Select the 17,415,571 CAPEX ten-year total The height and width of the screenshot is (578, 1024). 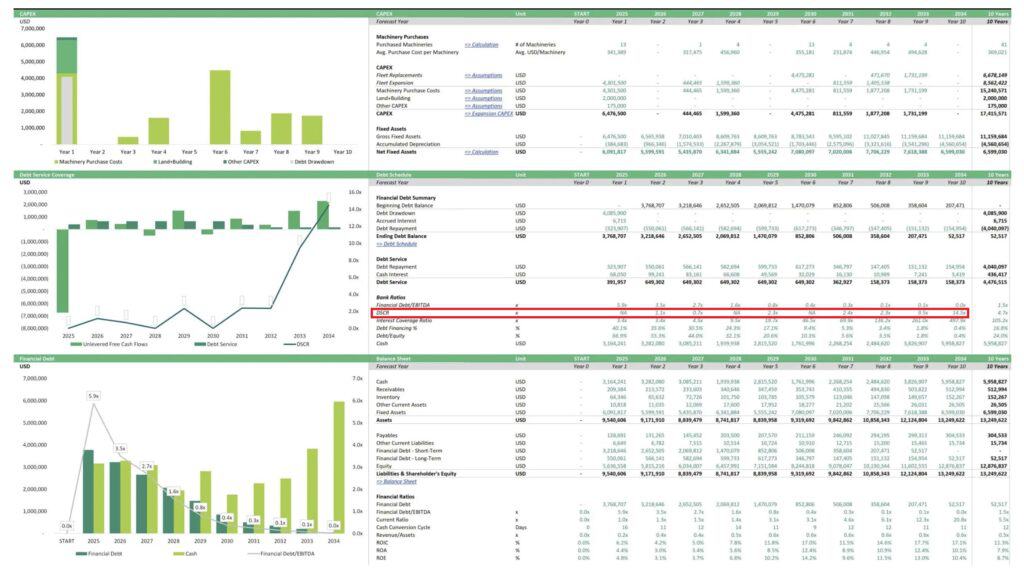(x=993, y=114)
